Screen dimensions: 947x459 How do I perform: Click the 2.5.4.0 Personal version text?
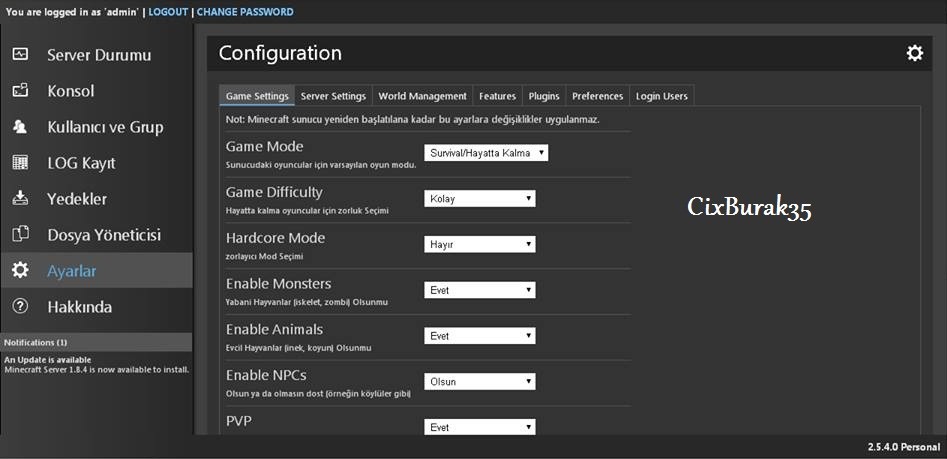pos(904,447)
